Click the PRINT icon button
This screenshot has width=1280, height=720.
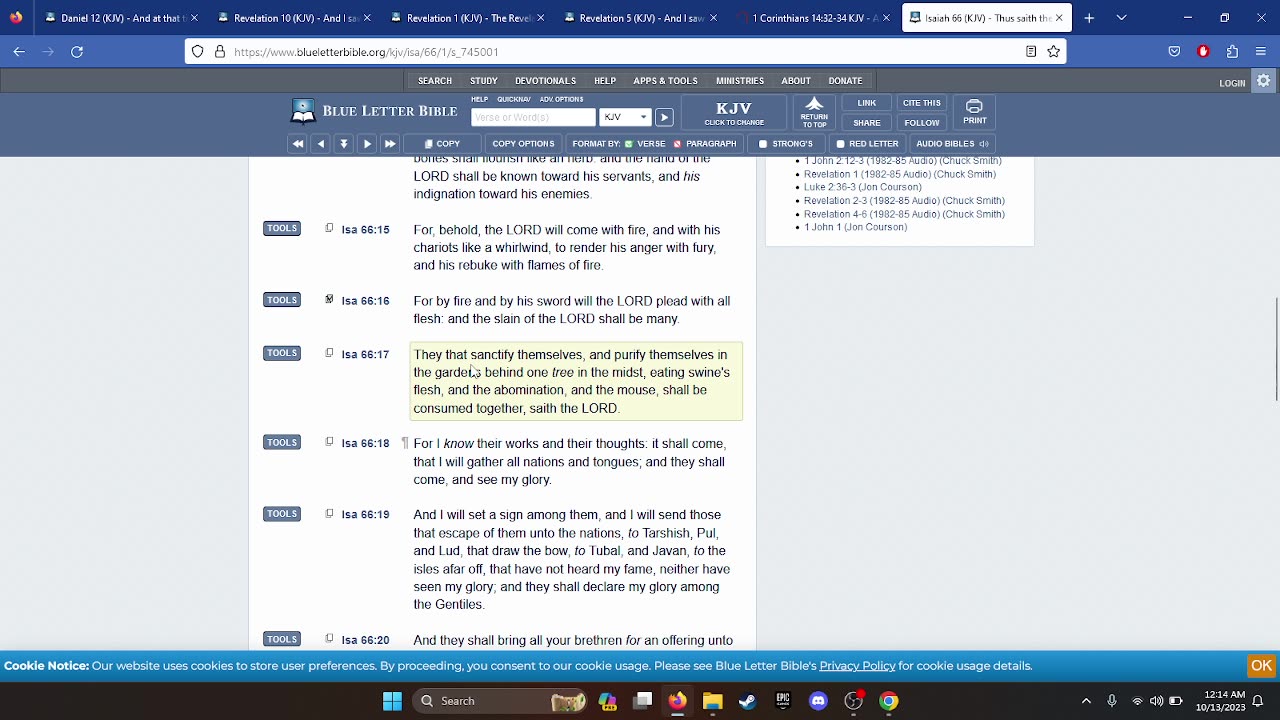975,112
